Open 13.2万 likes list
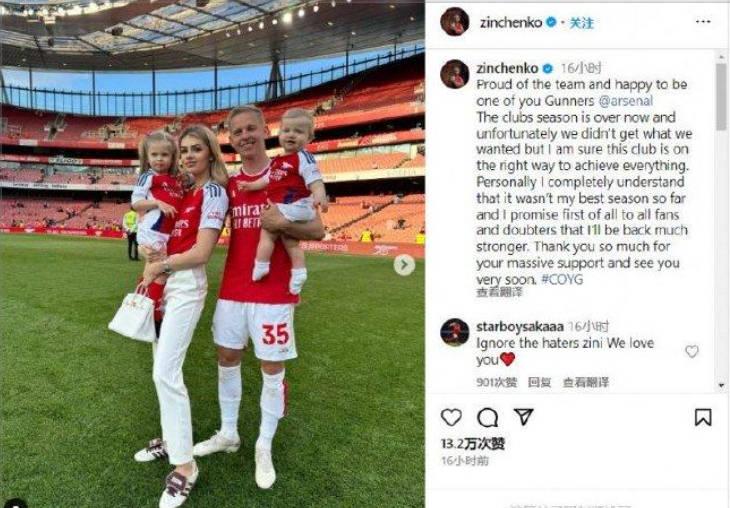The image size is (730, 508). [x=473, y=443]
